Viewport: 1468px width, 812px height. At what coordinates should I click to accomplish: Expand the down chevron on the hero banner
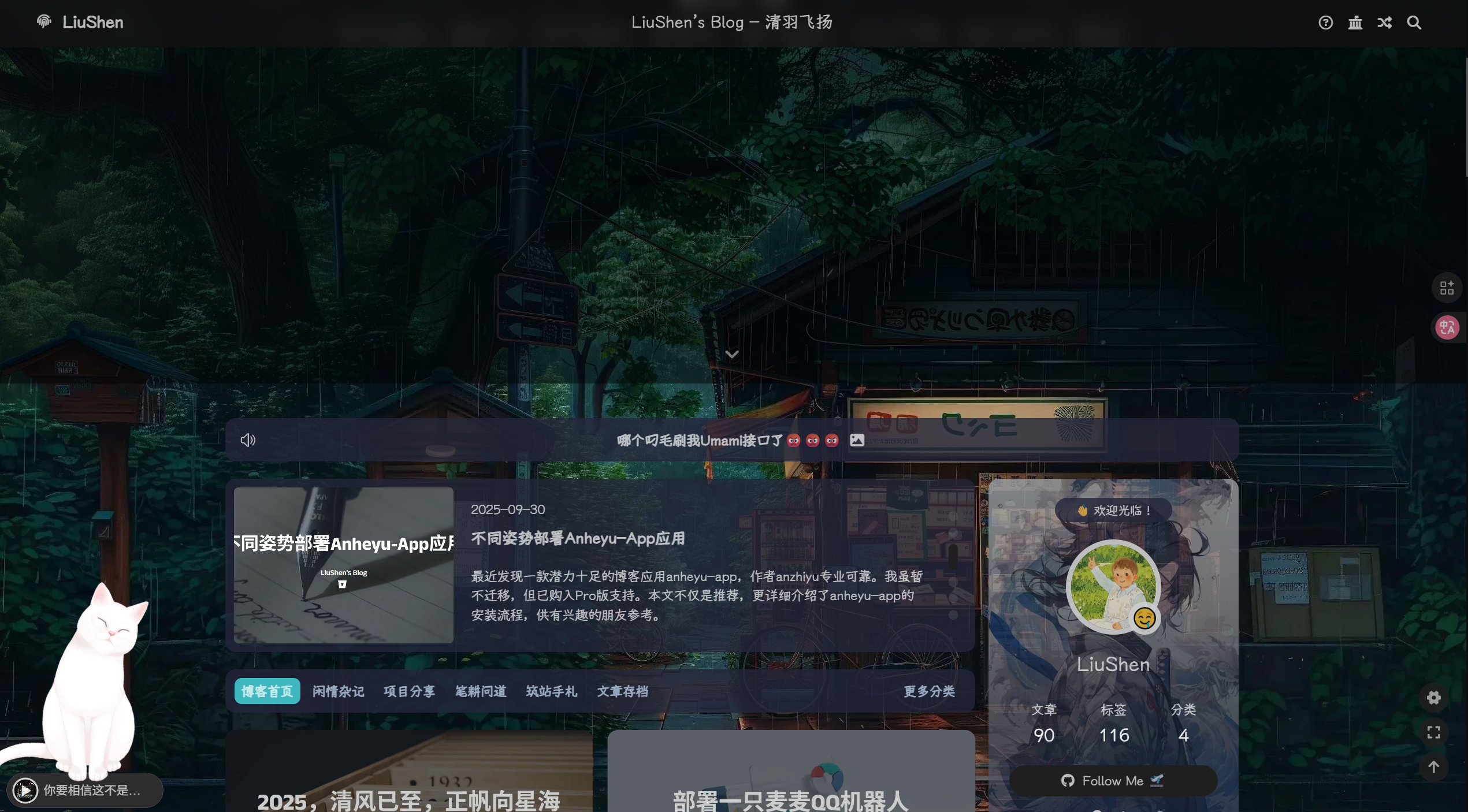[732, 354]
